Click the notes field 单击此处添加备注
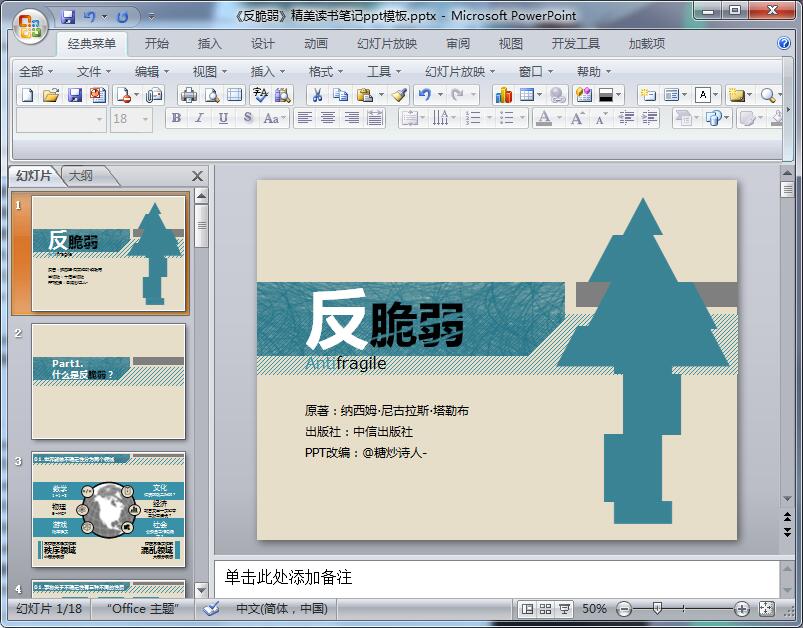Viewport: 803px width, 628px height. coord(497,578)
